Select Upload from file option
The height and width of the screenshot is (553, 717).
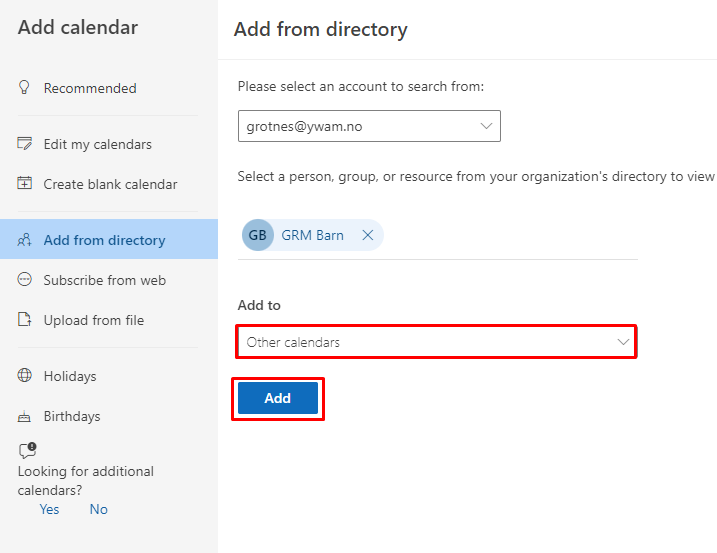93,320
